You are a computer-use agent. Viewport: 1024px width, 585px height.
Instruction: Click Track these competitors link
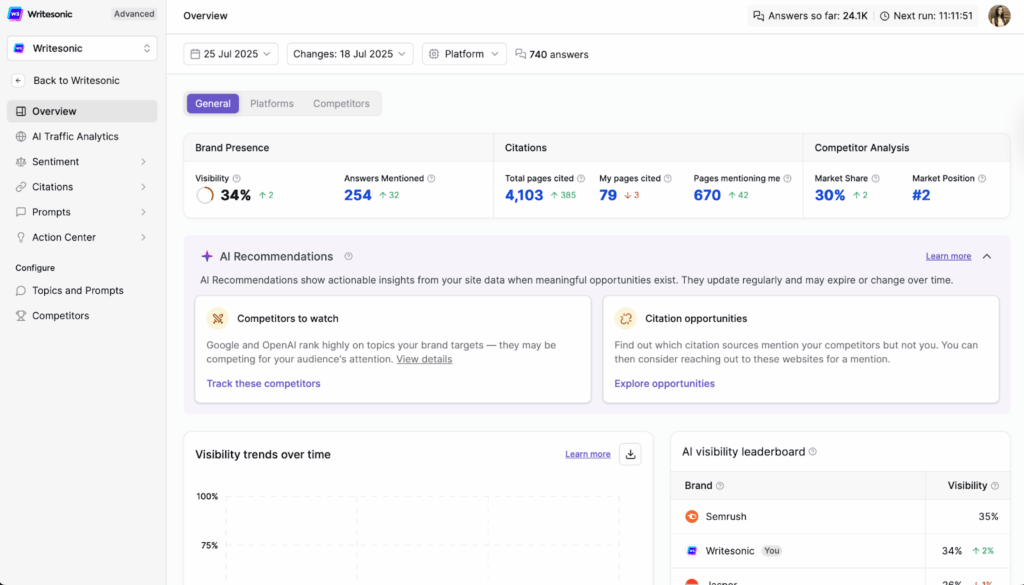263,384
